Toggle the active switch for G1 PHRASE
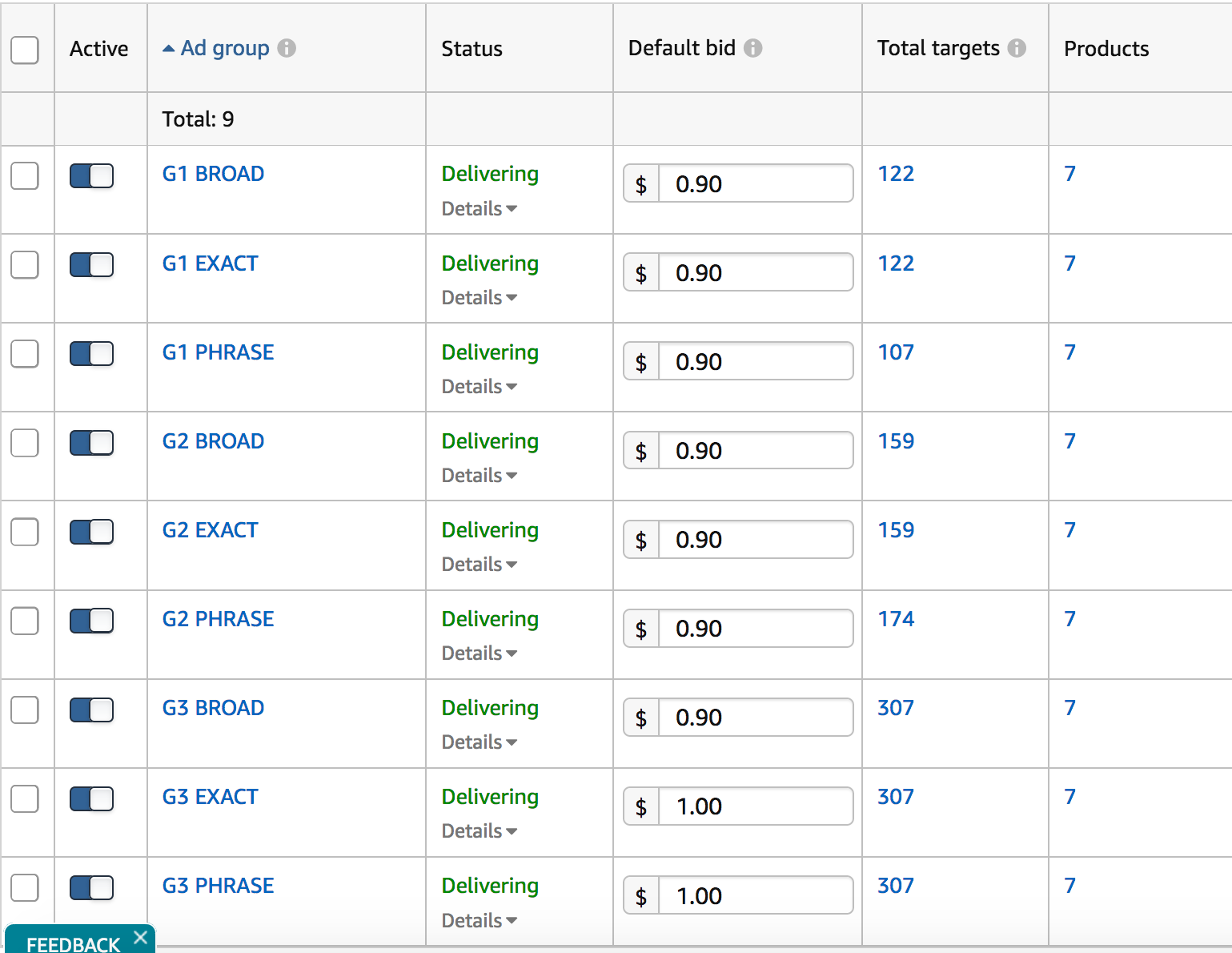This screenshot has height=953, width=1232. coord(91,353)
